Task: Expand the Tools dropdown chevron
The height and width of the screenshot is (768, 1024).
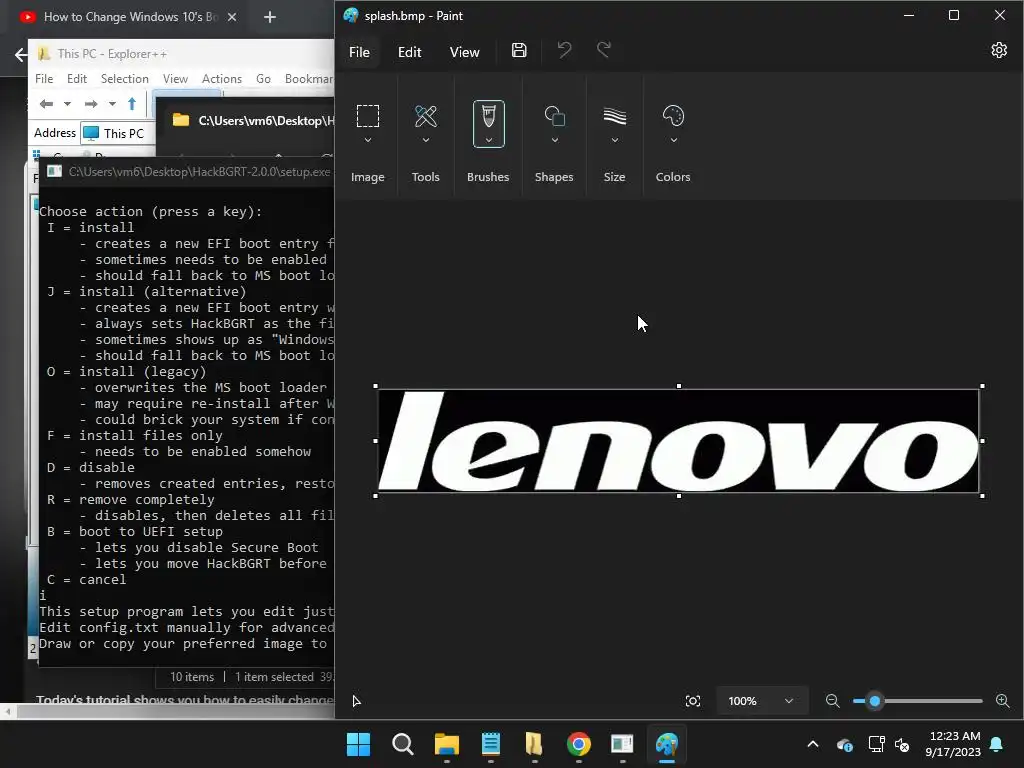Action: pyautogui.click(x=426, y=140)
